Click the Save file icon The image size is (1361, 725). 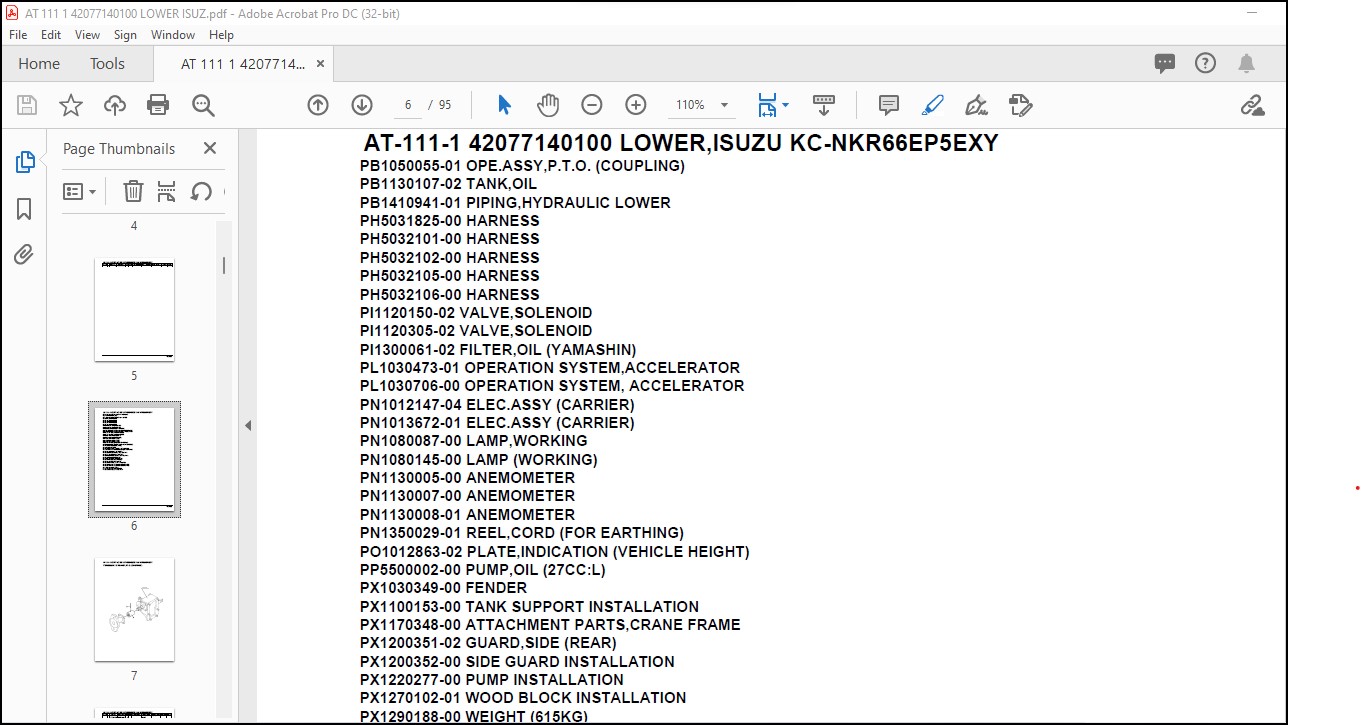point(27,105)
